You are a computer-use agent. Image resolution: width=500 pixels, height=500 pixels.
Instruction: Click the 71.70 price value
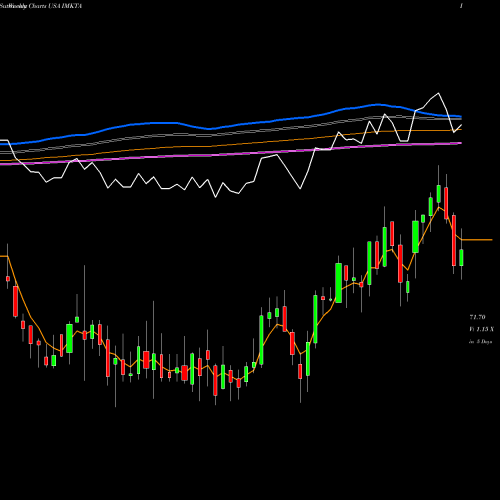(477, 317)
